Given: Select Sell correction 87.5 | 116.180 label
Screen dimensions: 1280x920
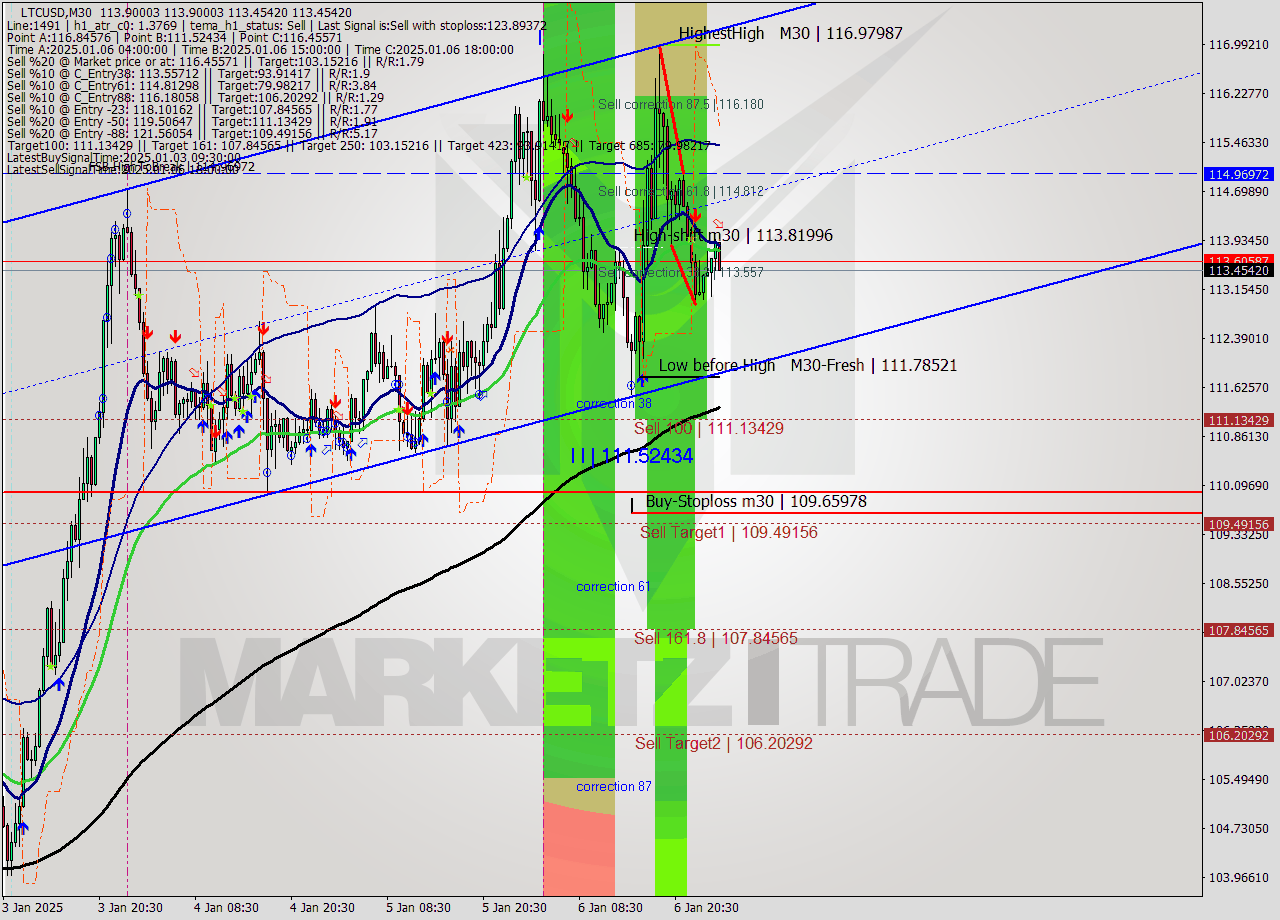Looking at the screenshot, I should (x=681, y=104).
